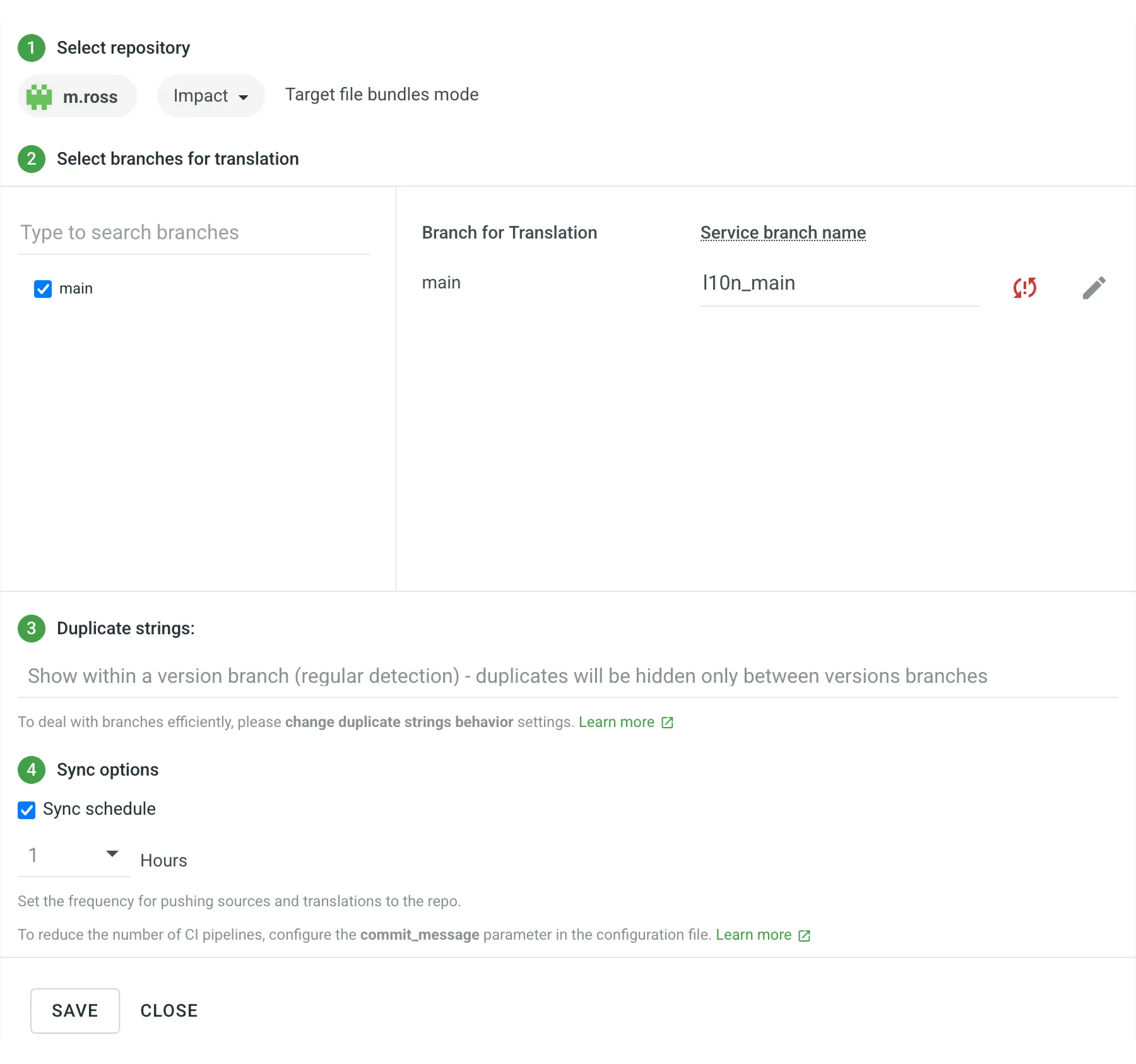Click the CLOSE button
The image size is (1136, 1064).
(x=168, y=1010)
